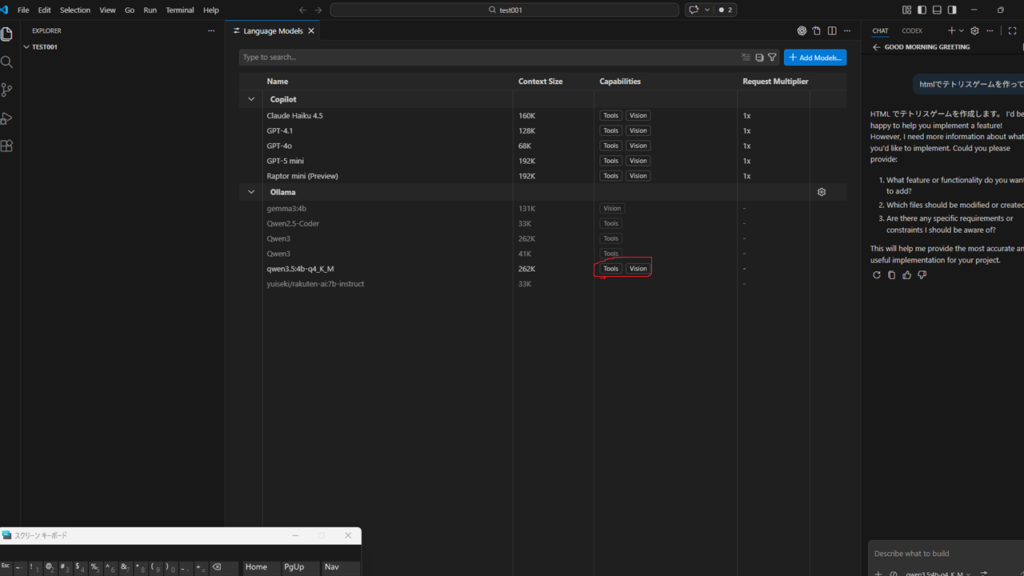Retry the chat response with the reload icon
1024x576 pixels.
point(877,275)
